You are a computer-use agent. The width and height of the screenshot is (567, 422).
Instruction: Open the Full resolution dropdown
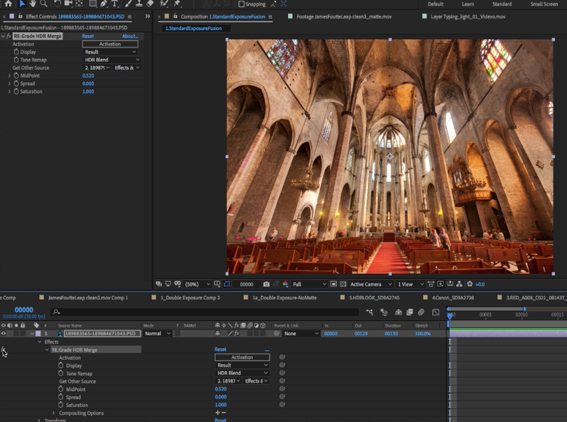tap(309, 284)
